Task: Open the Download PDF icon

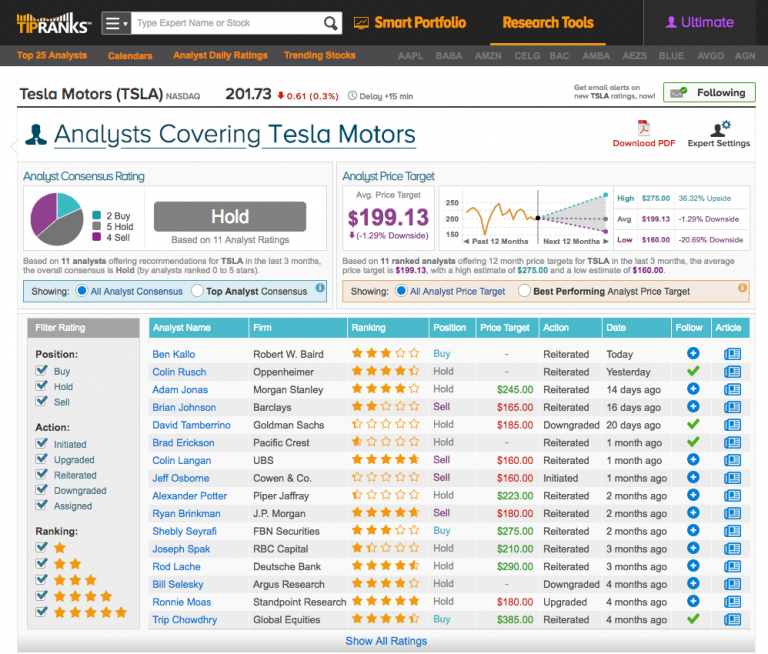Action: [644, 128]
